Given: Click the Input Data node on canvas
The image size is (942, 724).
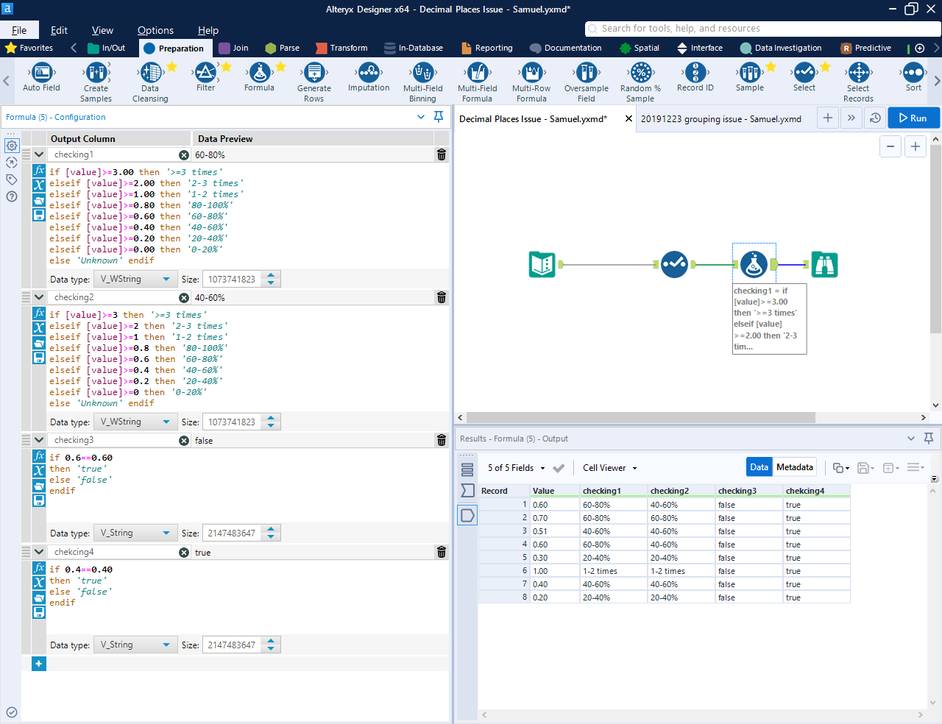Looking at the screenshot, I should tap(542, 264).
